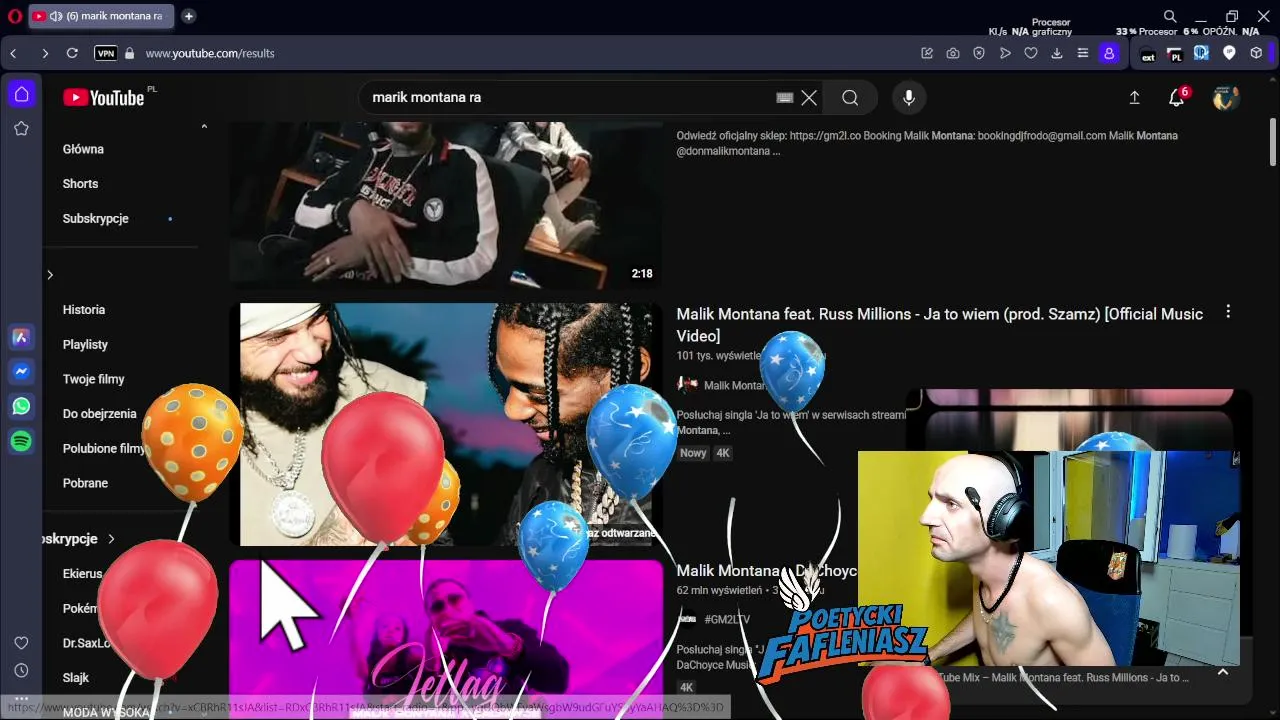Submit search with magnifier button

coord(850,97)
